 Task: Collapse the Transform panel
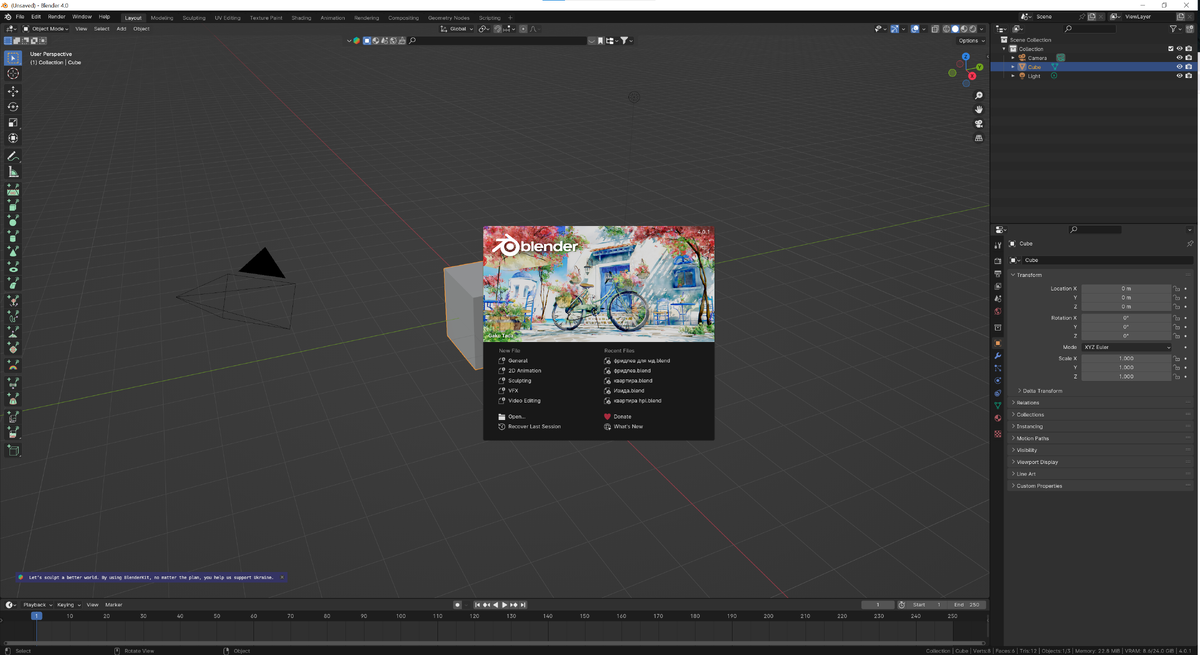(1029, 275)
